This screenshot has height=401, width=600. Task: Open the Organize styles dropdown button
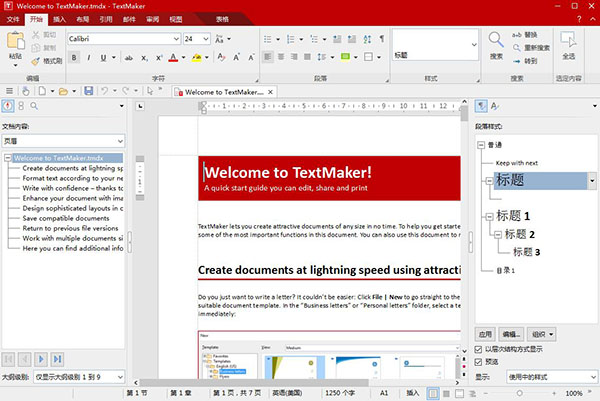point(541,334)
